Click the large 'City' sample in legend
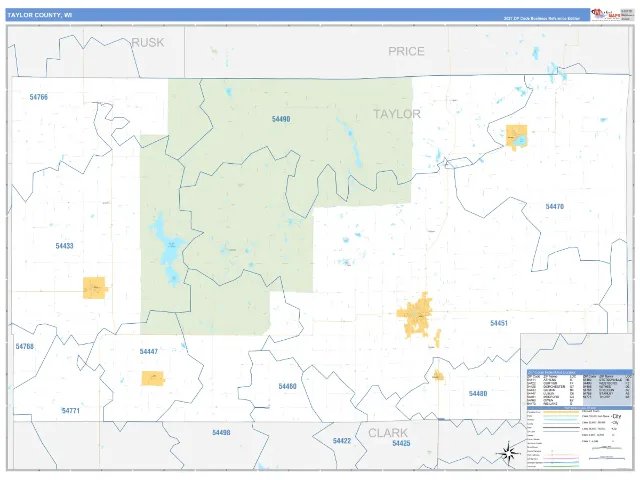Screen dimensions: 640x480 pyautogui.click(x=616, y=416)
